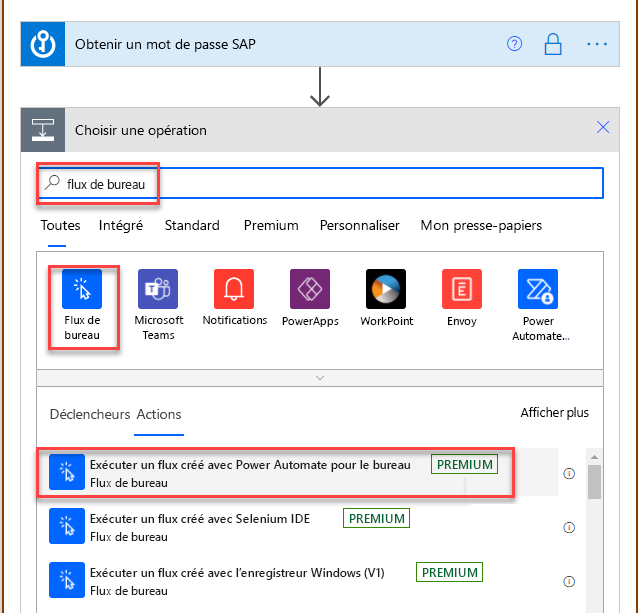Select the Flux de bureau connector

tap(82, 305)
